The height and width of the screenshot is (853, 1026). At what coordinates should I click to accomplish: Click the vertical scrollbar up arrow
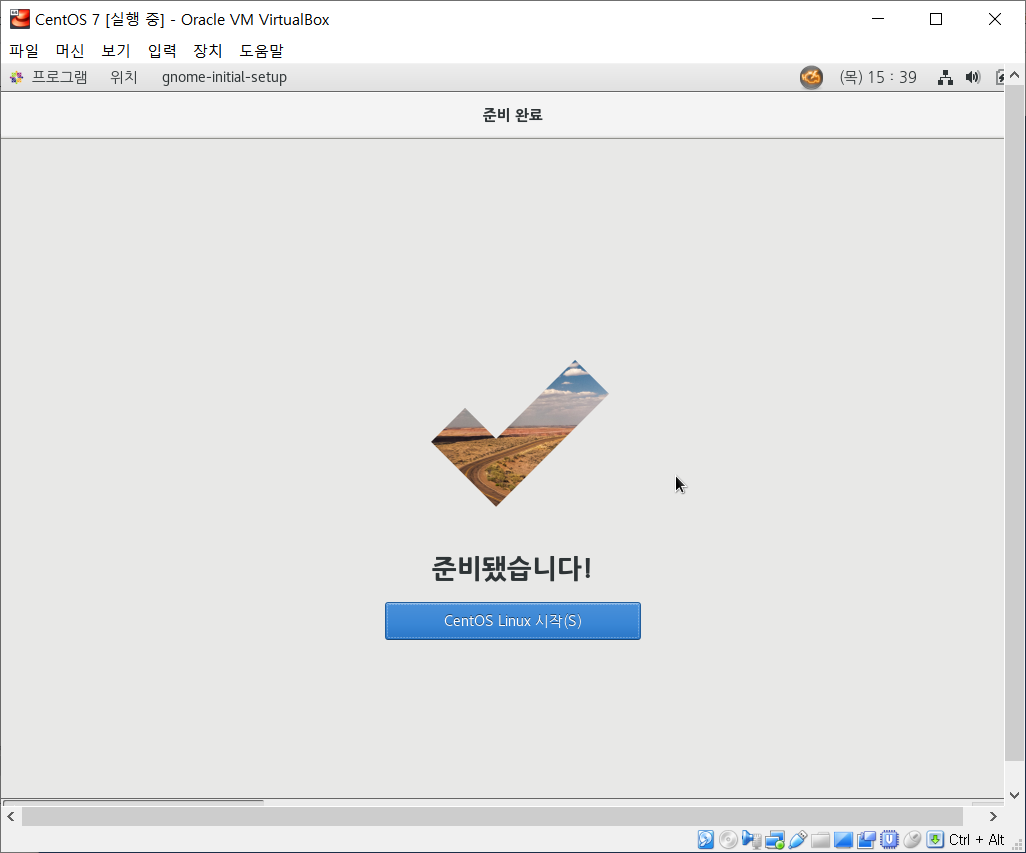[x=1014, y=75]
